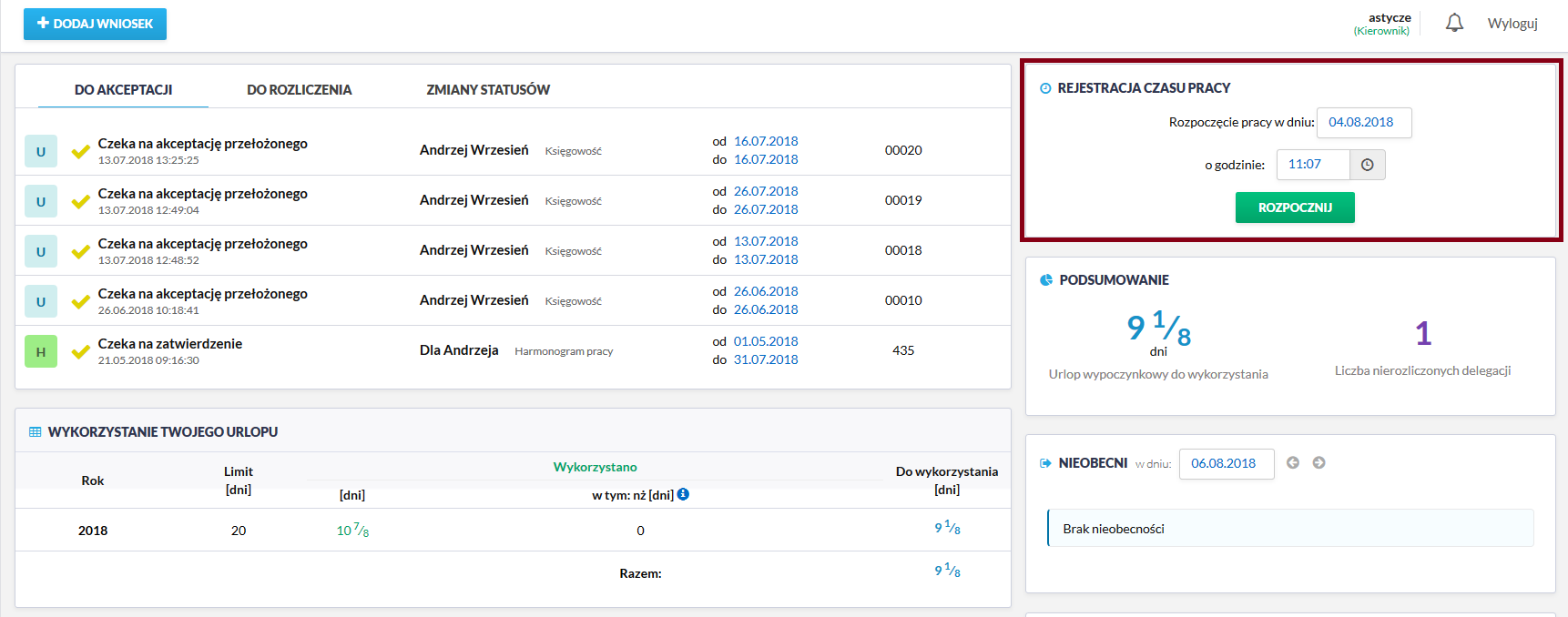The image size is (1568, 617).
Task: Start work with the 'Rozpocznij' button
Action: pyautogui.click(x=1295, y=207)
